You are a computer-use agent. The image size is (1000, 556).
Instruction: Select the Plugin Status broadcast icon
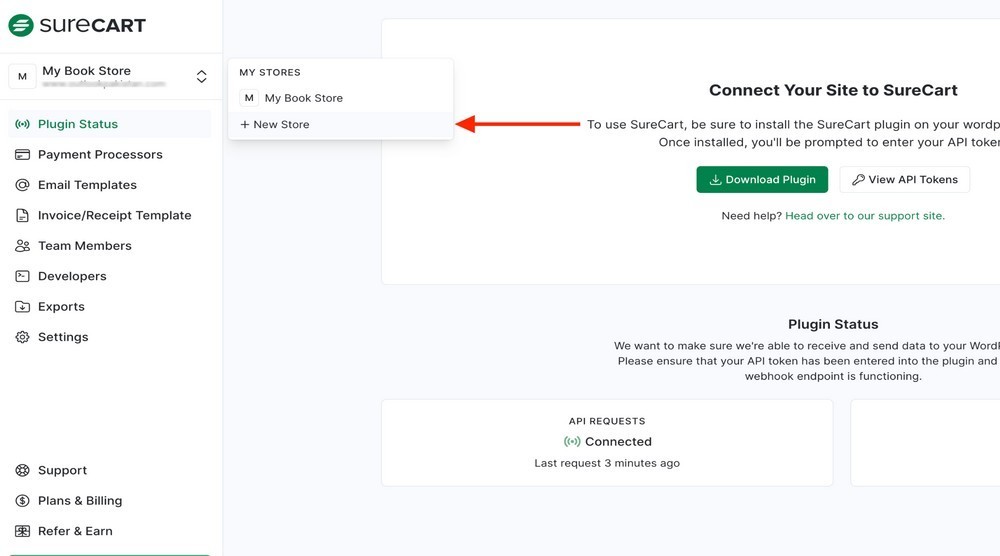click(x=22, y=124)
